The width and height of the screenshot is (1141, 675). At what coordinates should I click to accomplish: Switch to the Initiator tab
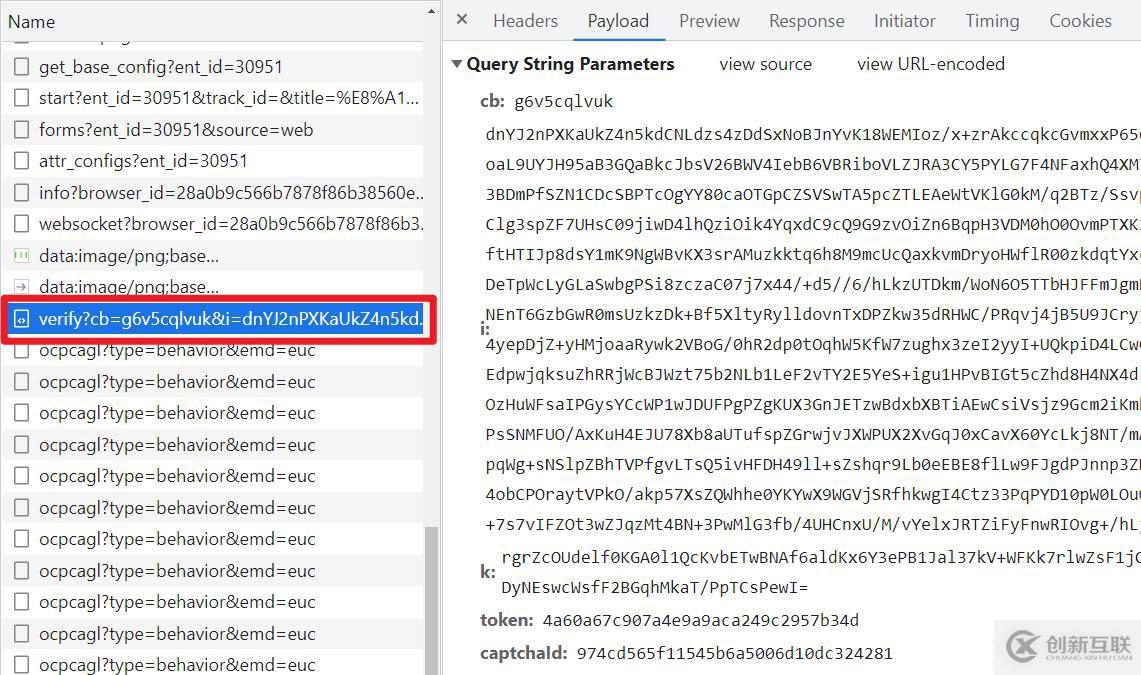[905, 21]
